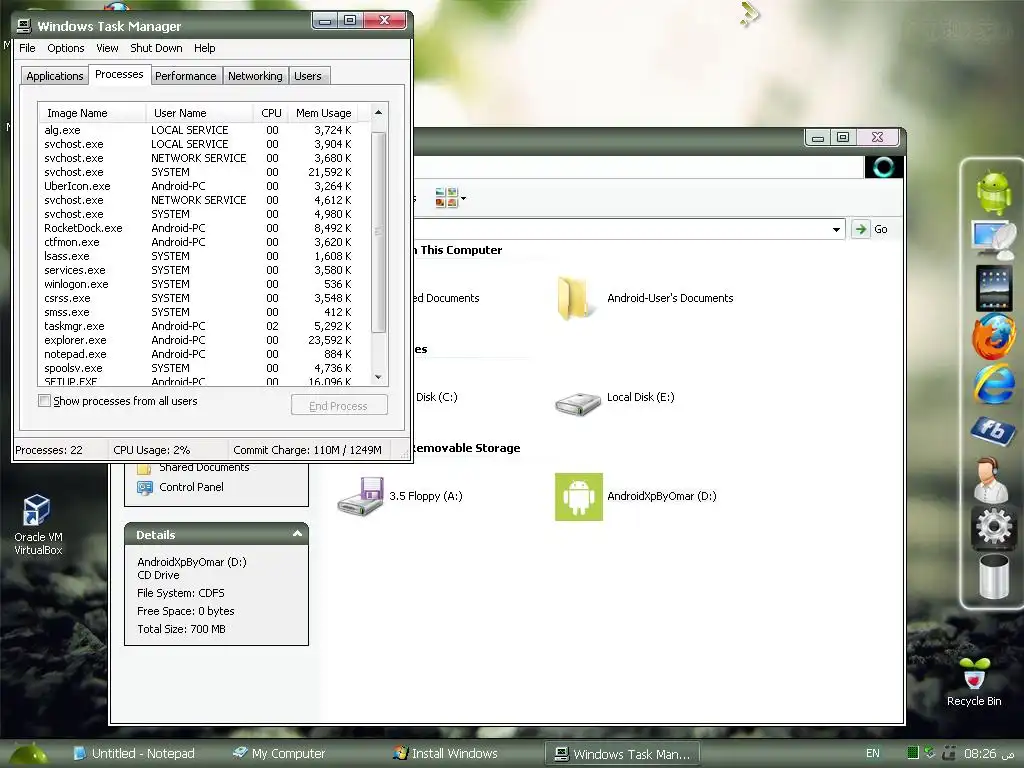
Task: Select the spoolsv.exe process row
Action: tap(204, 368)
